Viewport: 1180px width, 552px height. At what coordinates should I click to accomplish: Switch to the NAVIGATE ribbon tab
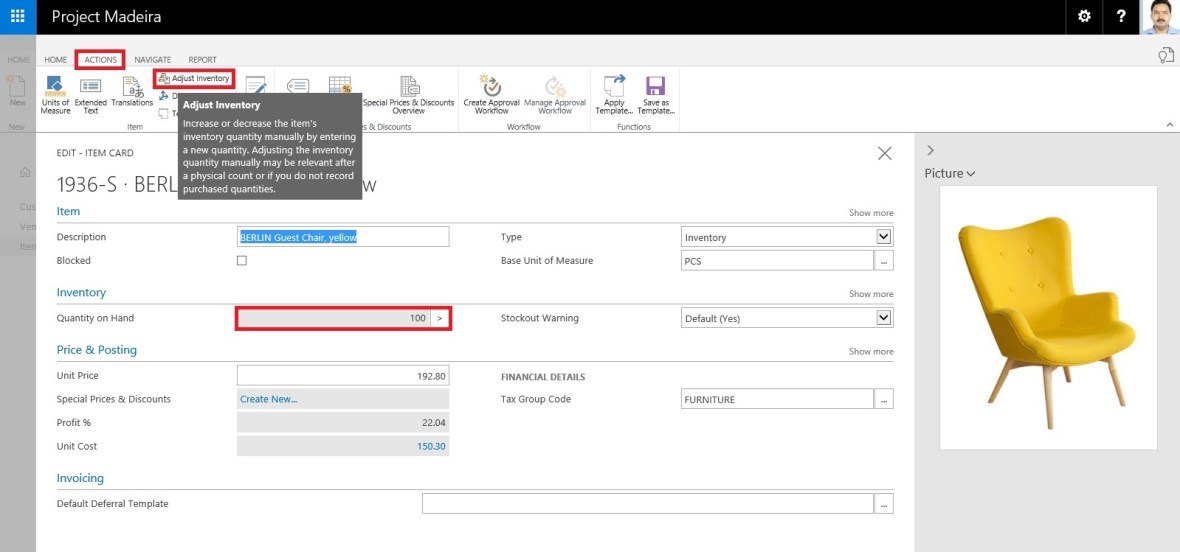152,60
